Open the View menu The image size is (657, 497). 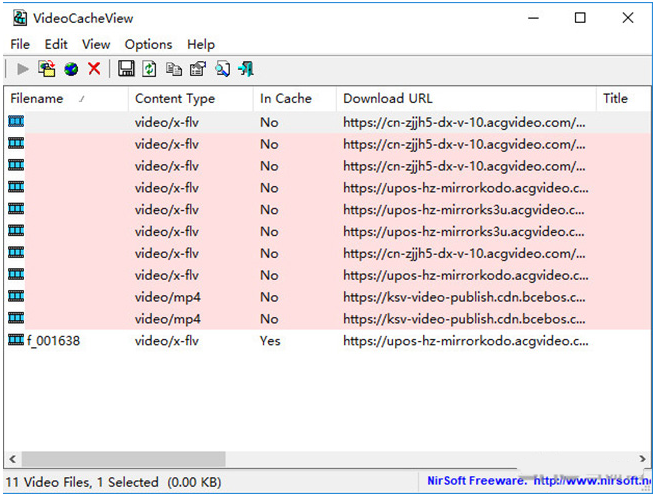(x=96, y=44)
